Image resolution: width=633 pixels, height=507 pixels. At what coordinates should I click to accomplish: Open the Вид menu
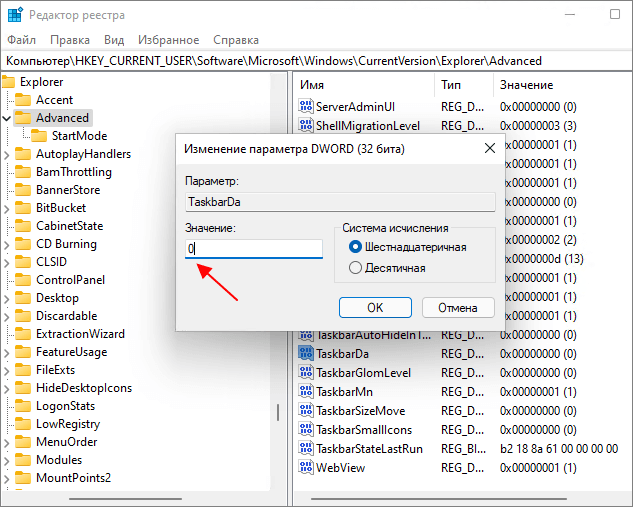point(114,40)
